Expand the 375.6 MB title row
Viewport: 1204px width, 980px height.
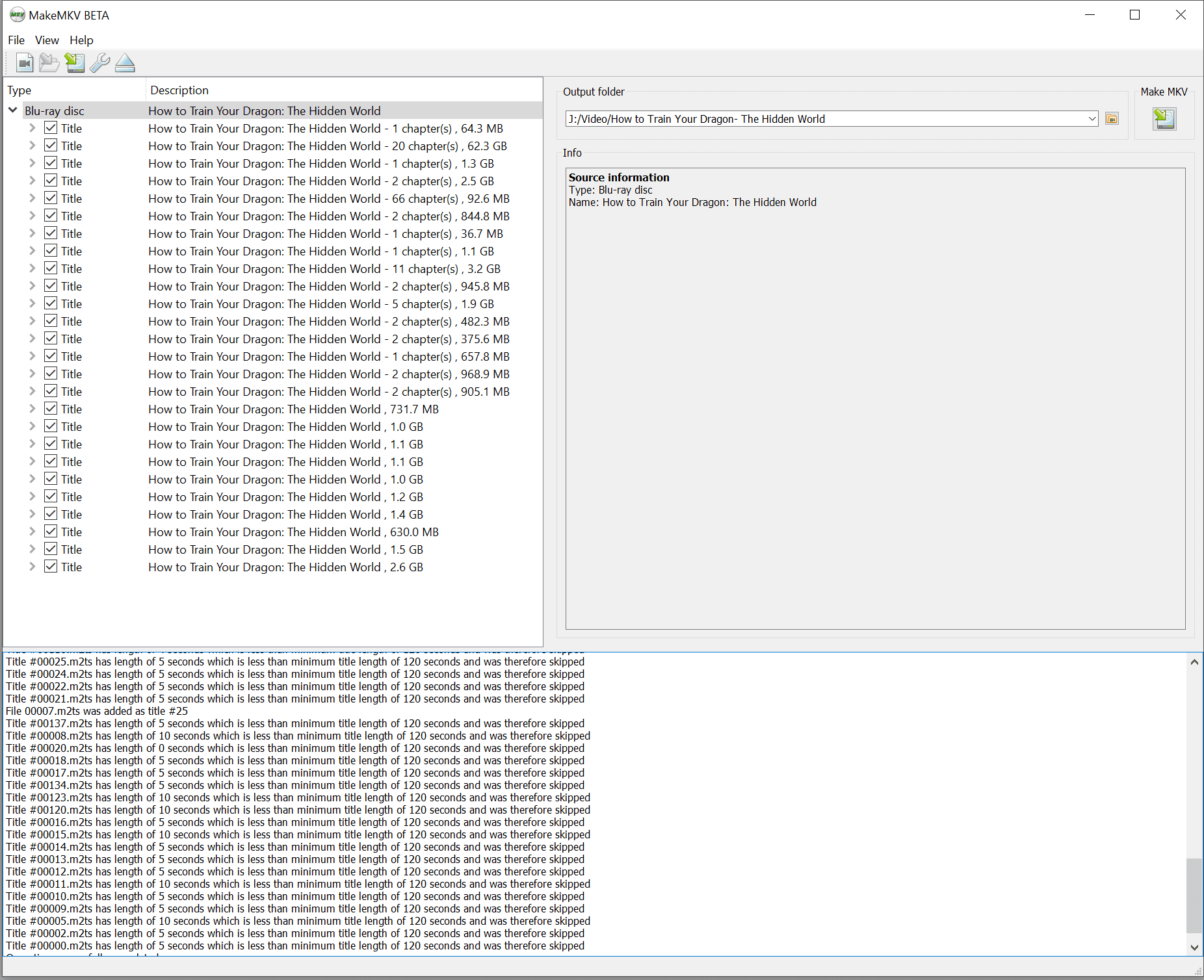32,339
